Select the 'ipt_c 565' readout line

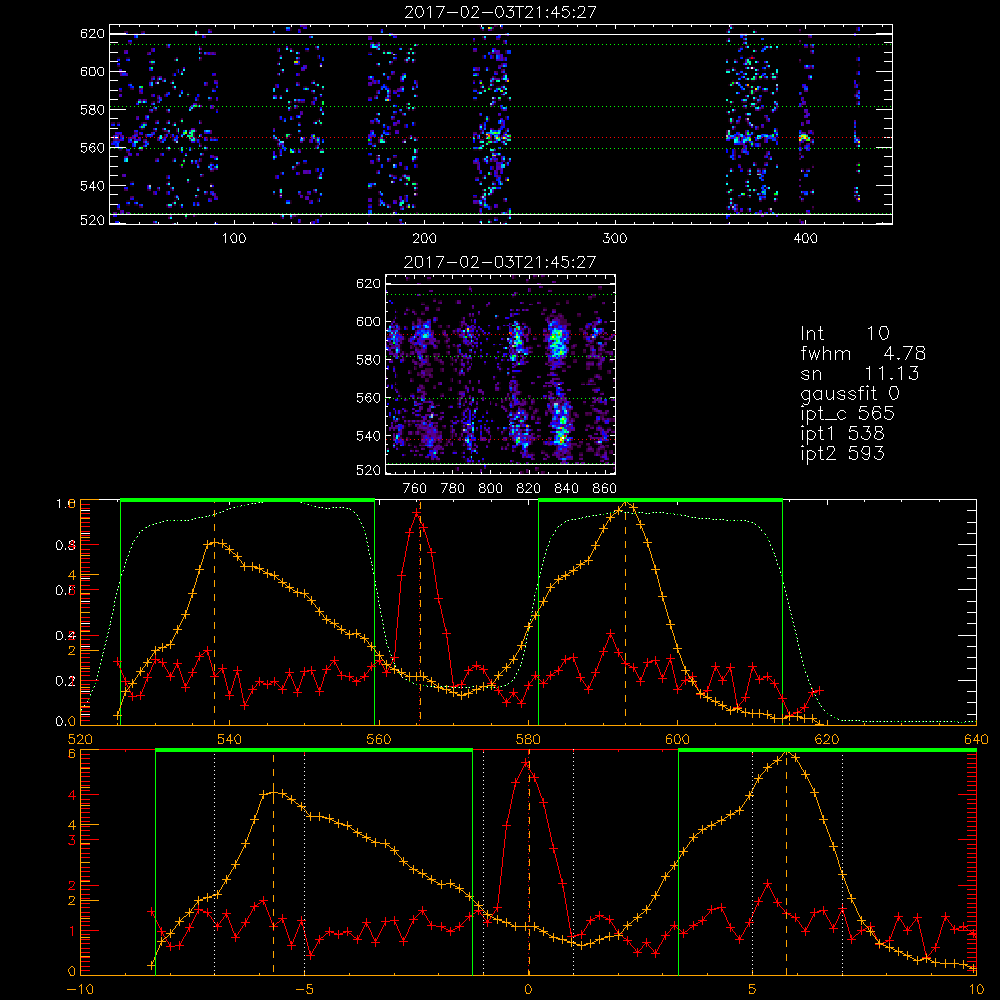tap(848, 414)
